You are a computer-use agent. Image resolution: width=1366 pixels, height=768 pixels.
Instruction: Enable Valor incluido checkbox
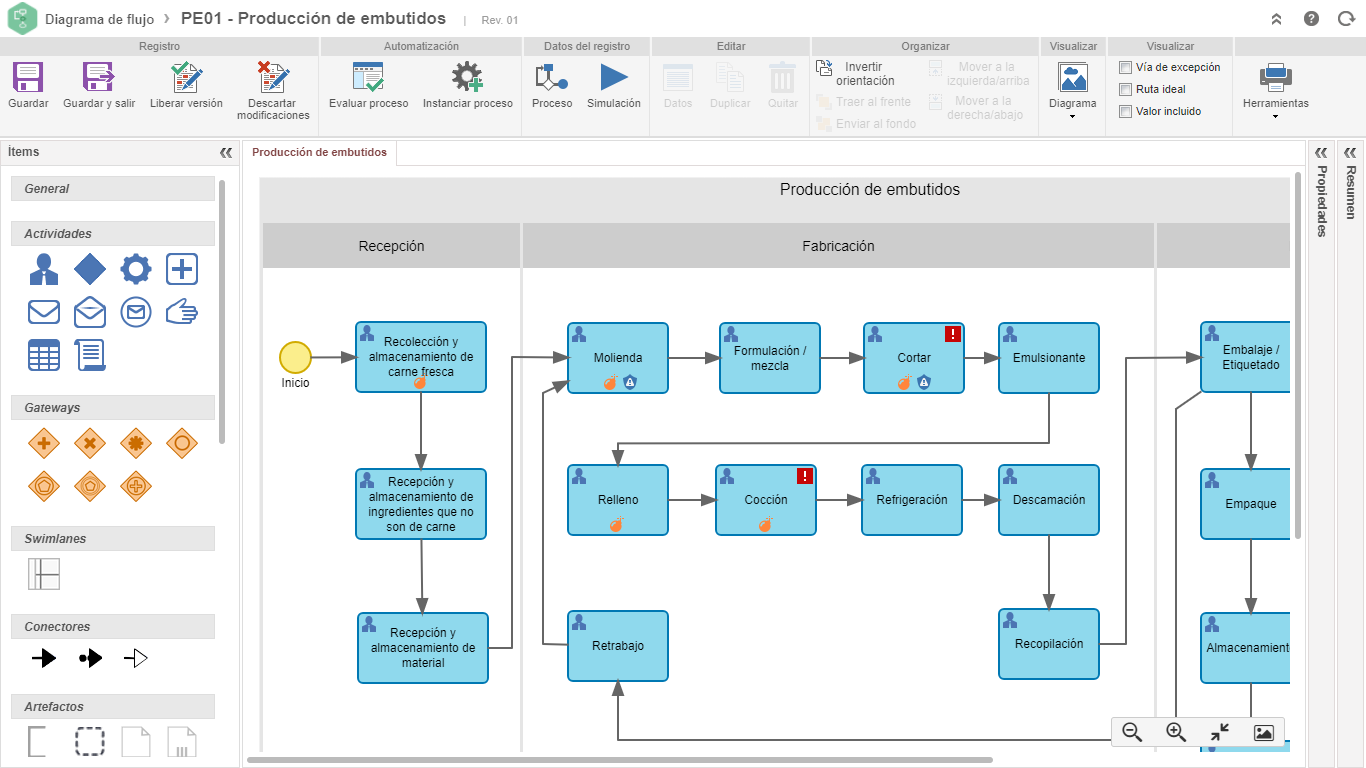point(1125,112)
